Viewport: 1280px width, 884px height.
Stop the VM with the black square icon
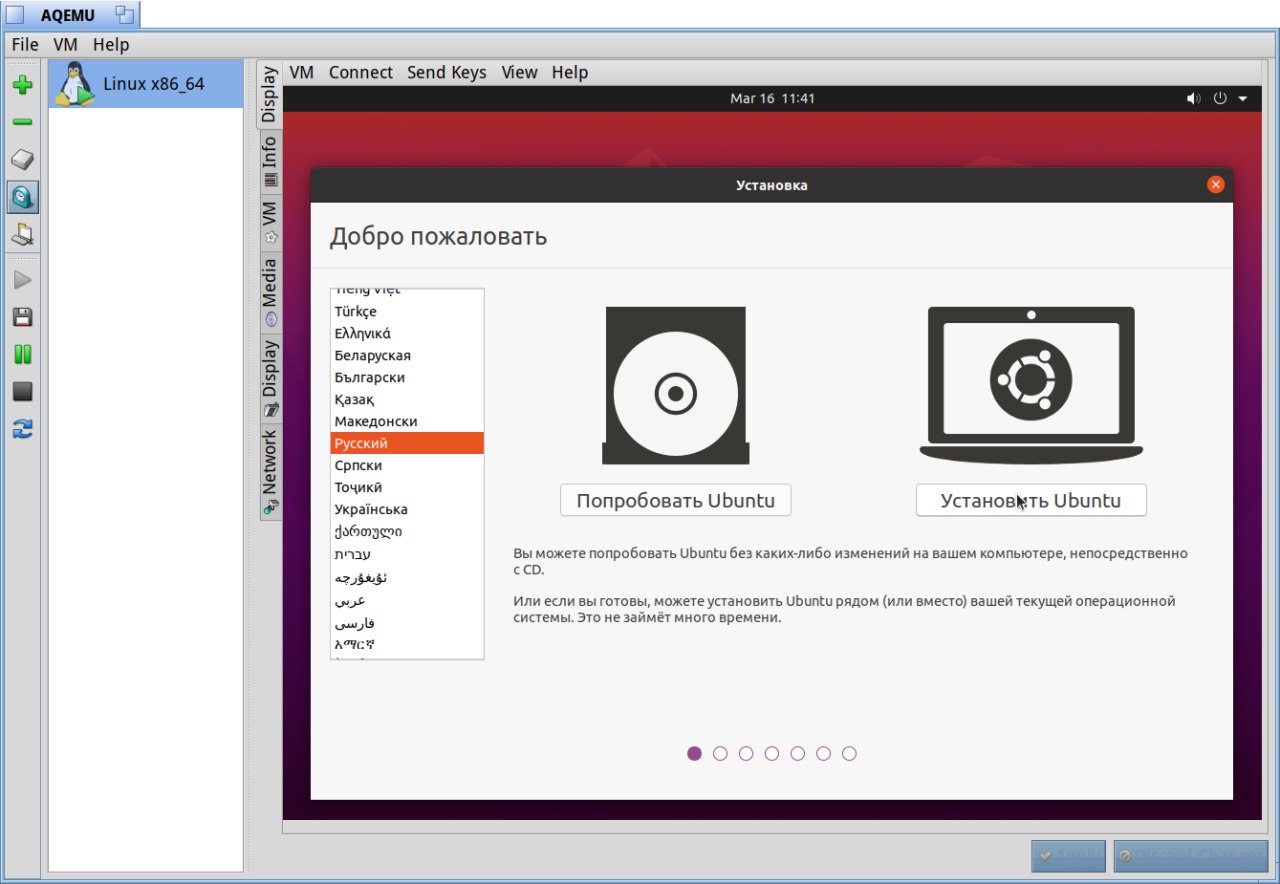pyautogui.click(x=22, y=392)
